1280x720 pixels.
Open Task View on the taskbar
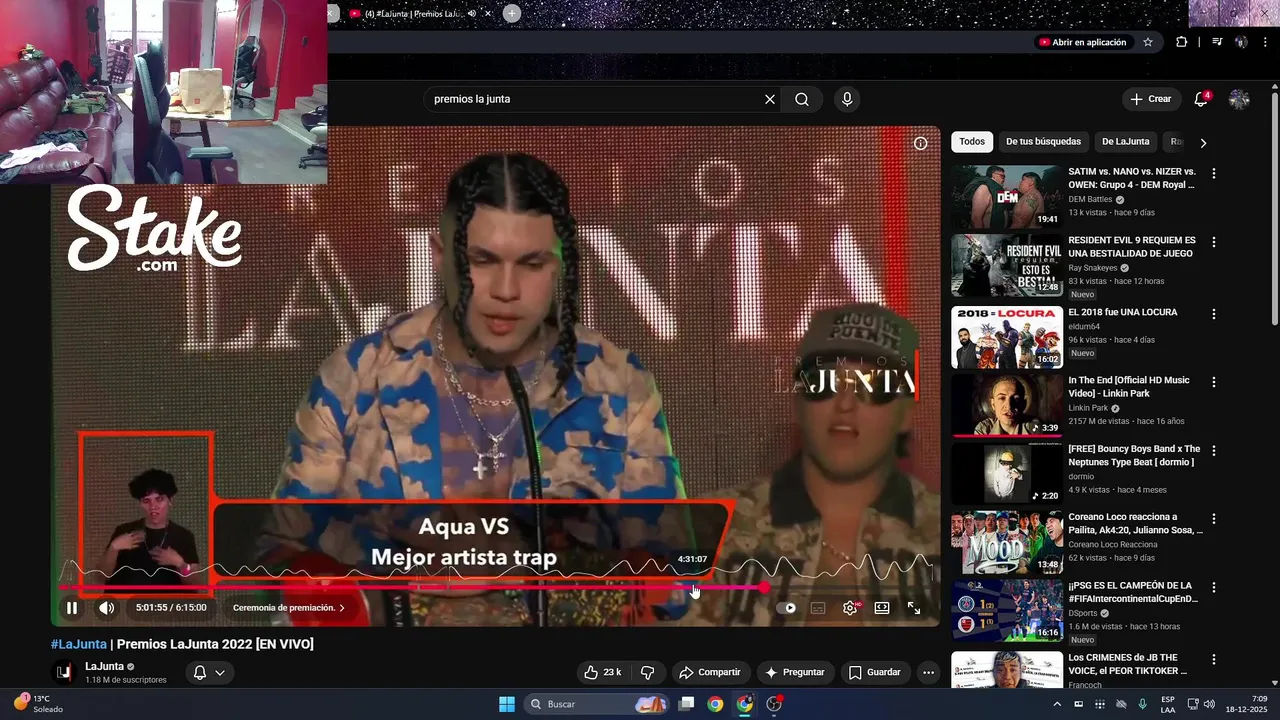click(686, 704)
